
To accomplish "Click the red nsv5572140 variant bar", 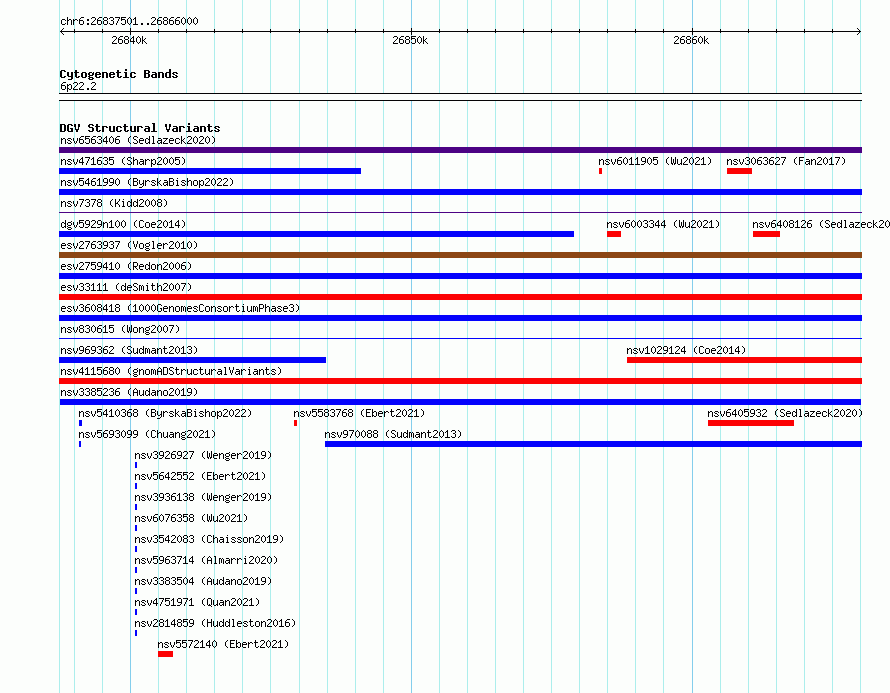I will (165, 654).
